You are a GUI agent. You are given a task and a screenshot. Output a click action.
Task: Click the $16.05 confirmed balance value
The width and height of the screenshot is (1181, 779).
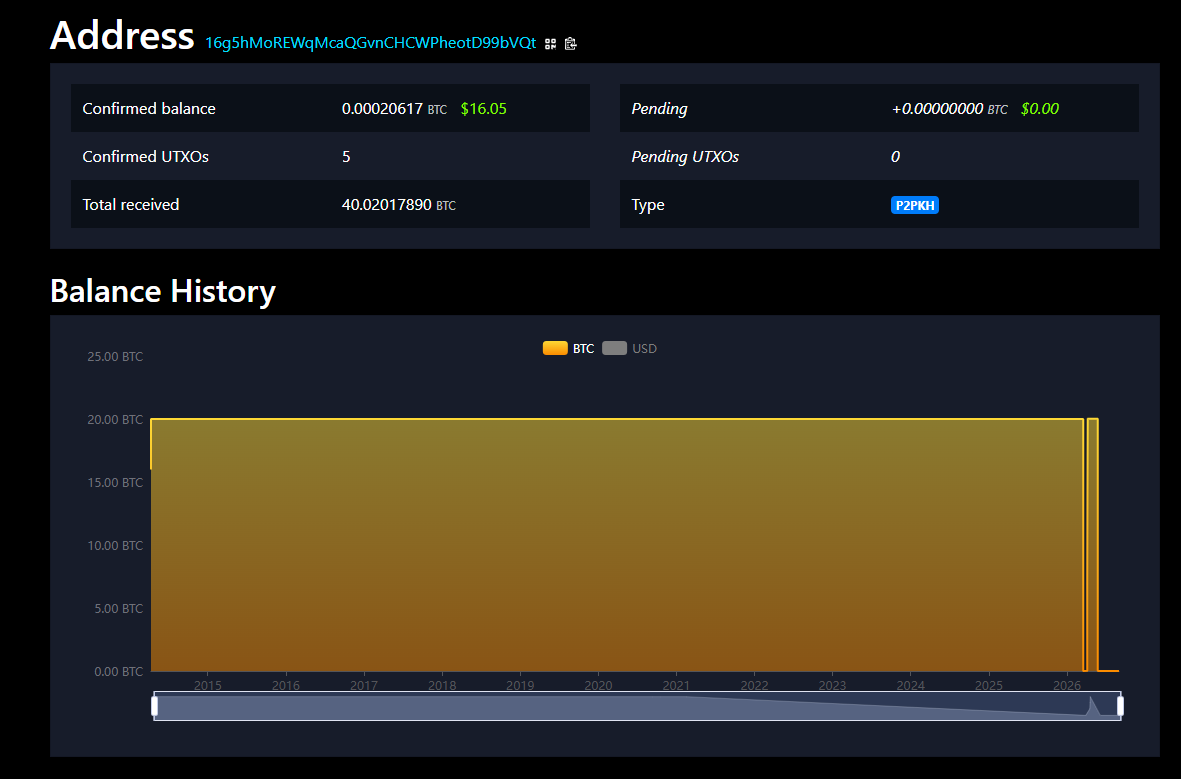(x=484, y=108)
